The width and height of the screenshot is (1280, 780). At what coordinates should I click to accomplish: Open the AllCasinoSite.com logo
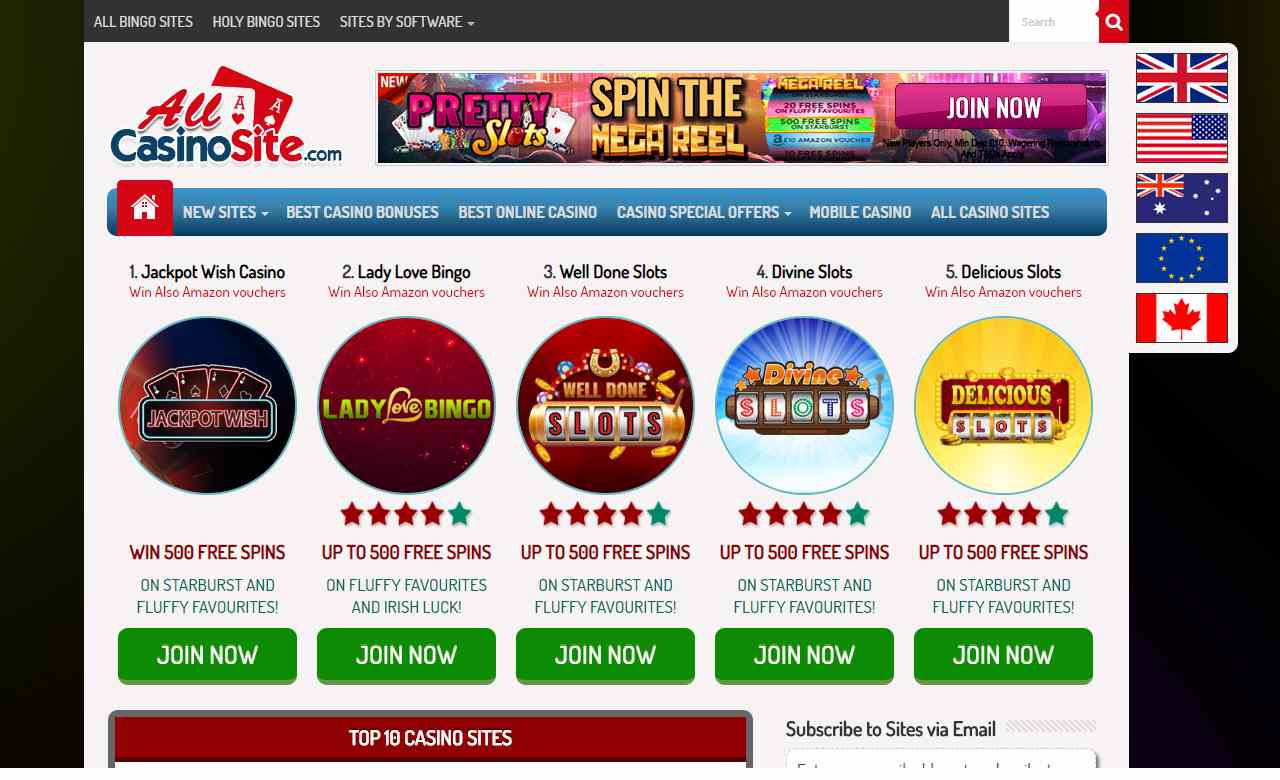(x=226, y=116)
